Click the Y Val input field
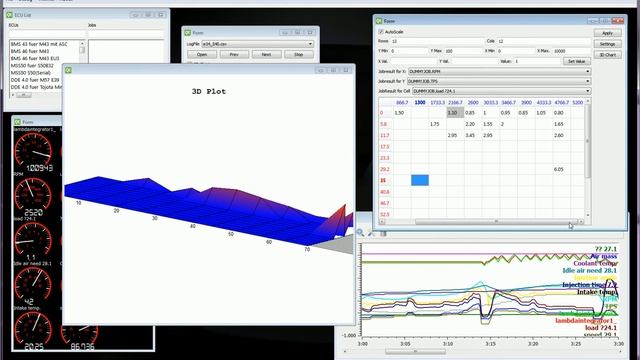640x360 pixels. (474, 61)
